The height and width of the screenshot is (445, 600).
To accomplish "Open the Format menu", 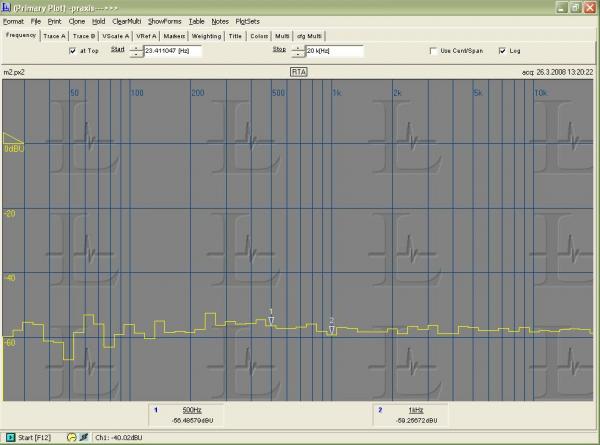I will tap(14, 20).
